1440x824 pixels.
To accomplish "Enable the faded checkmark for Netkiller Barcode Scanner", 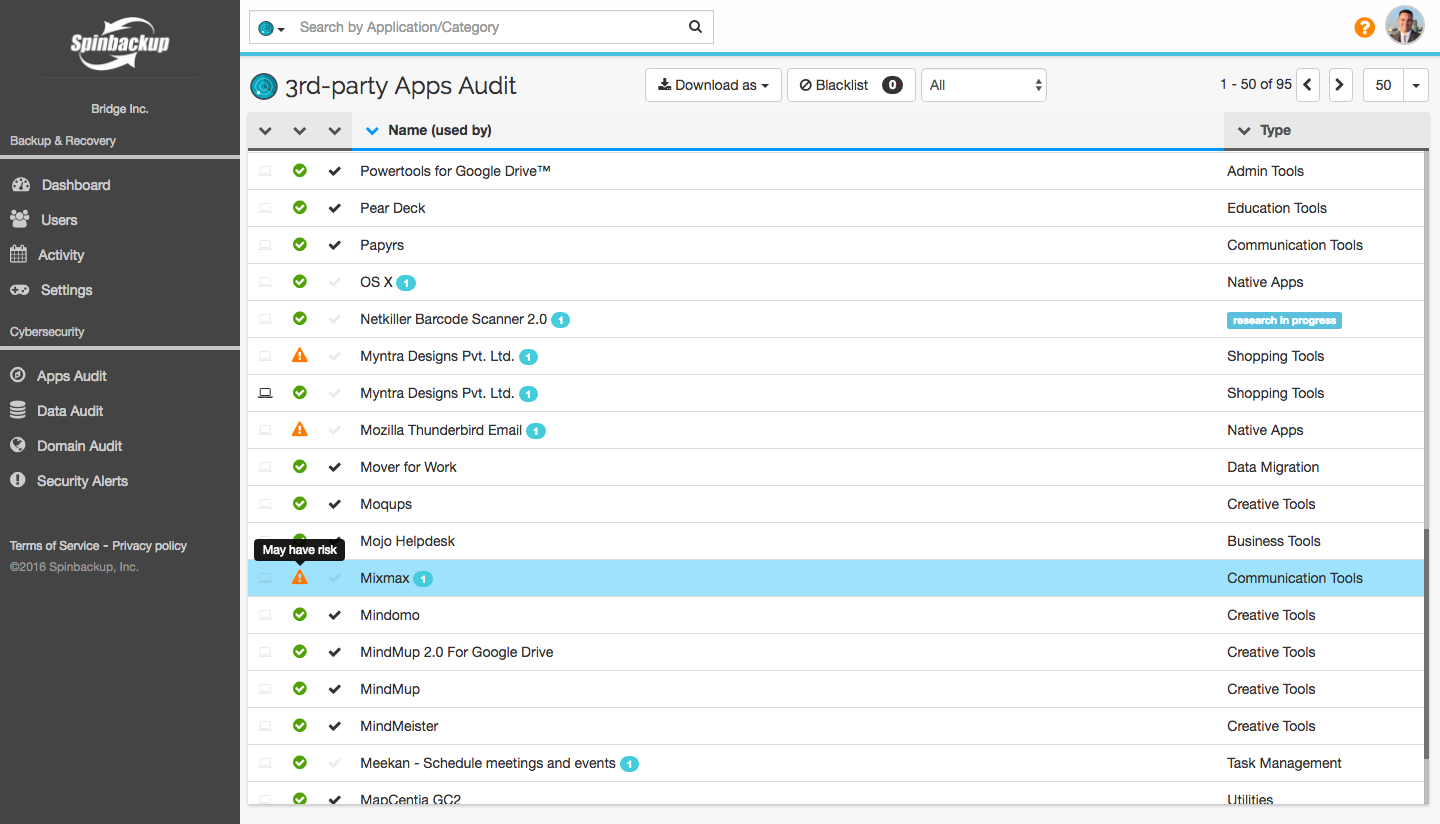I will tap(335, 319).
